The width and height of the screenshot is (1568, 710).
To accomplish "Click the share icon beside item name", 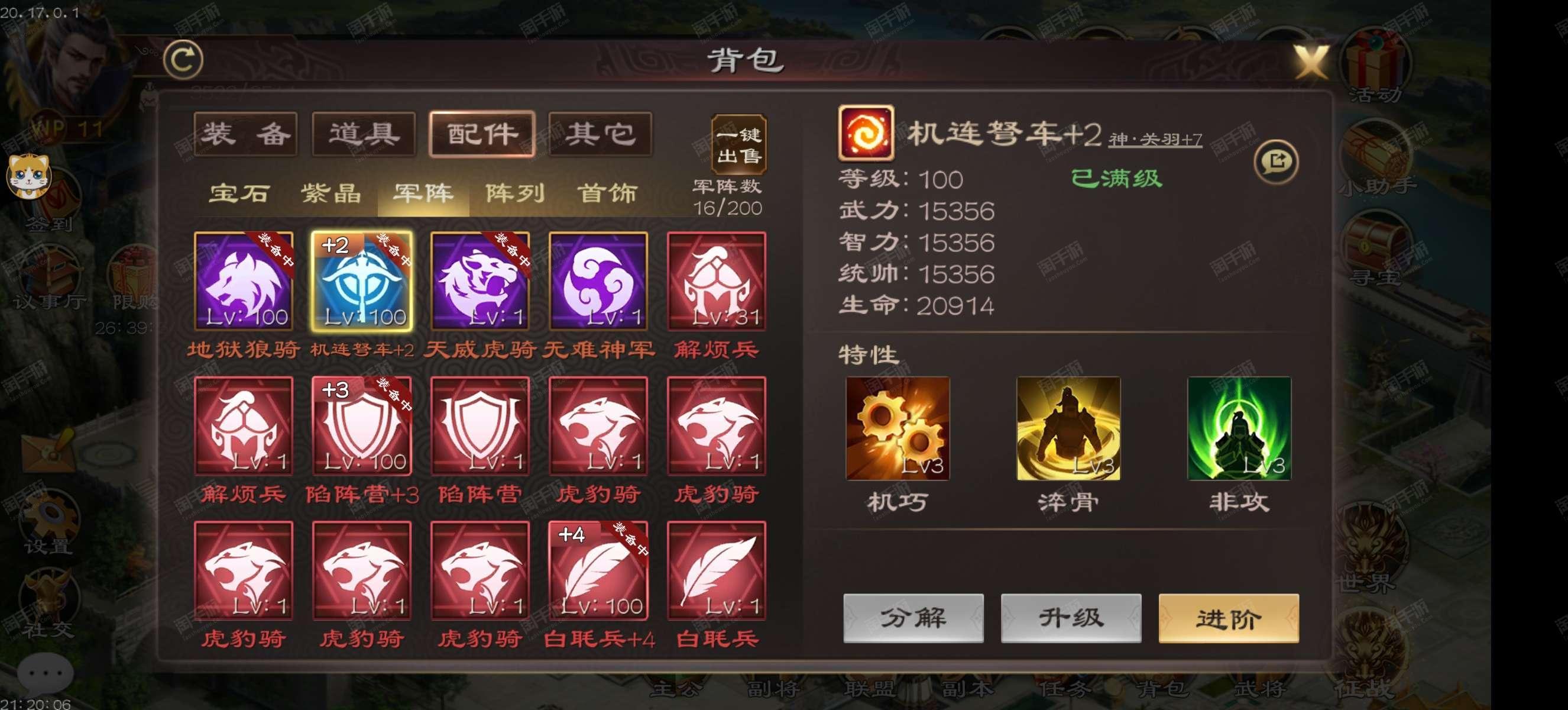I will [x=1276, y=162].
